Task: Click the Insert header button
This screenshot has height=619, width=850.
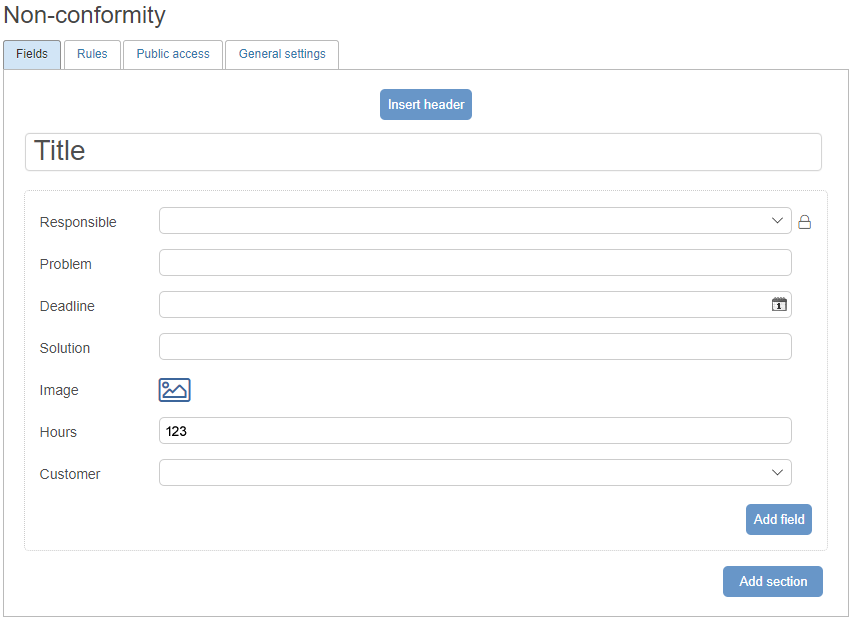Action: pos(426,105)
